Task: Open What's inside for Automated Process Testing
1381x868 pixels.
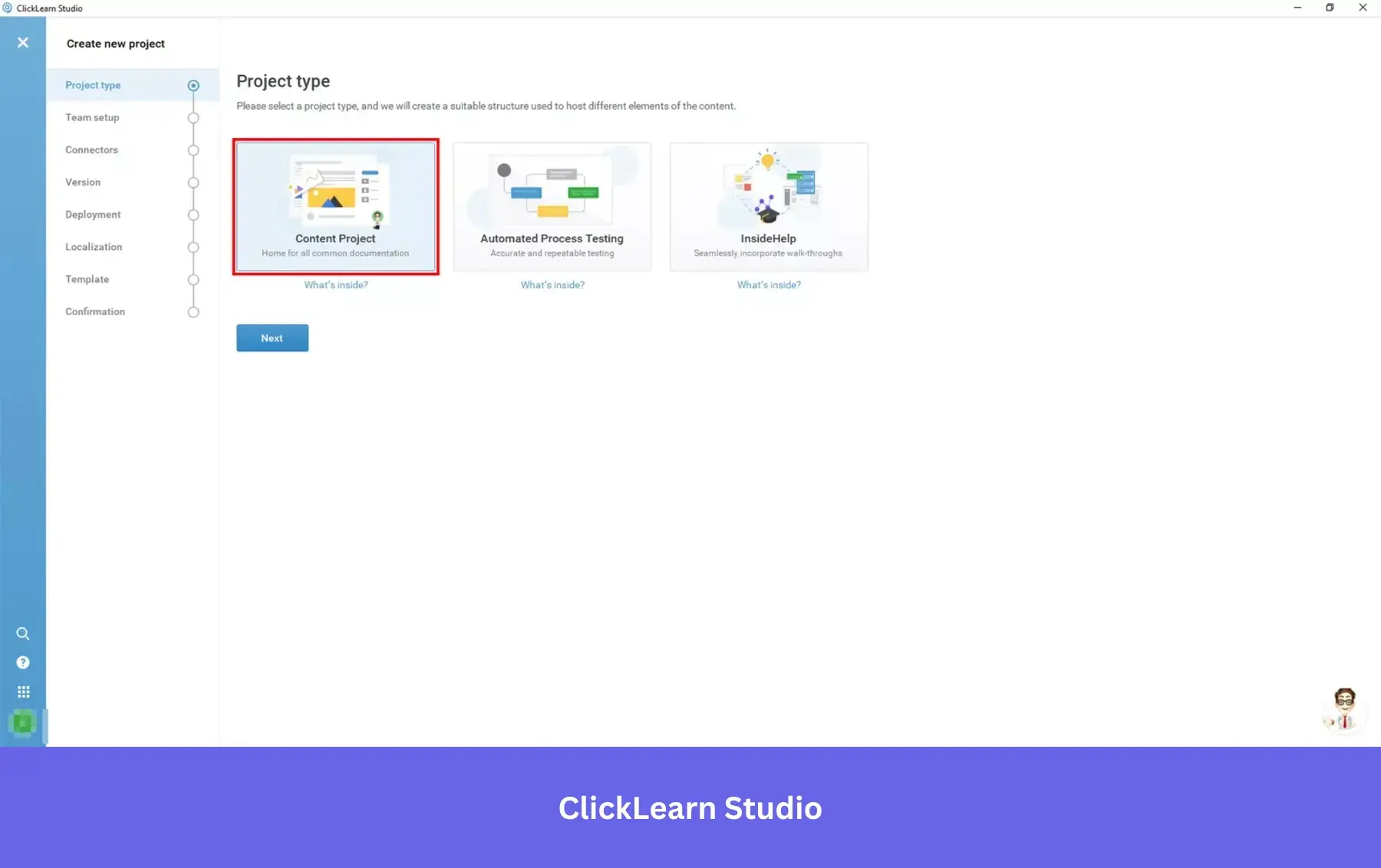Action: pos(552,284)
